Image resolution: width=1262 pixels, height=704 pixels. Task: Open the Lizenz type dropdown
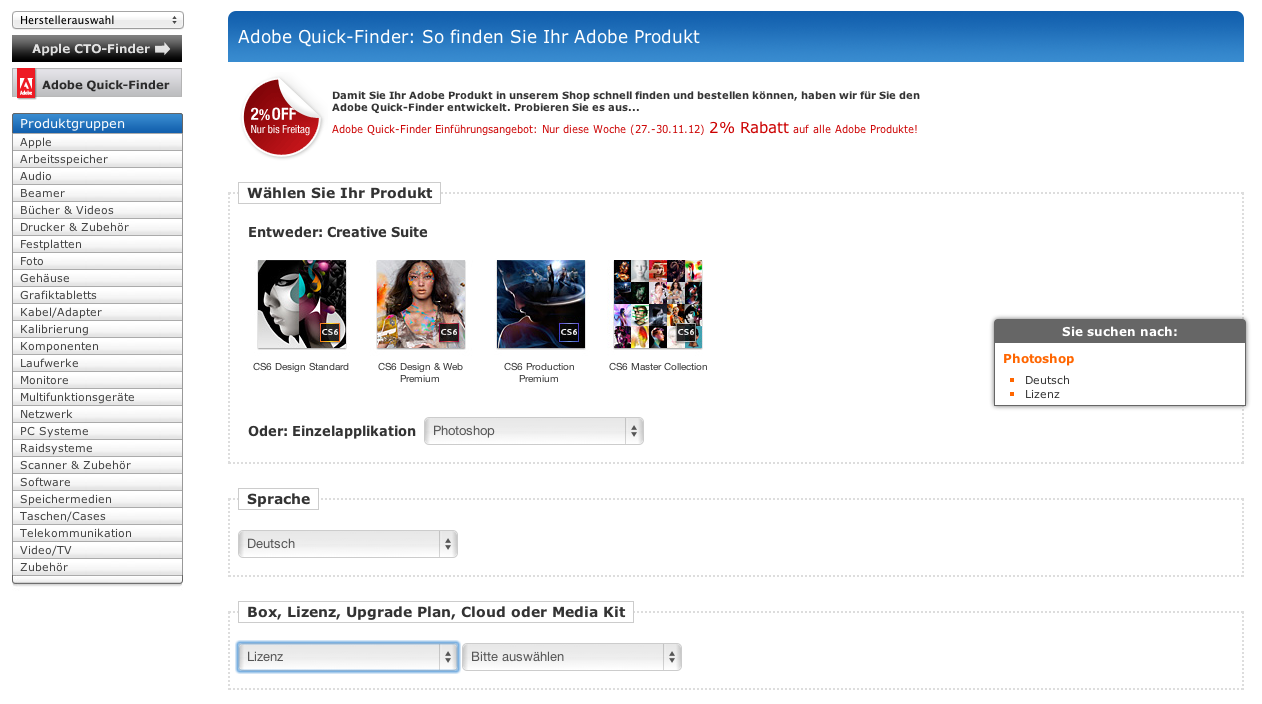(347, 657)
